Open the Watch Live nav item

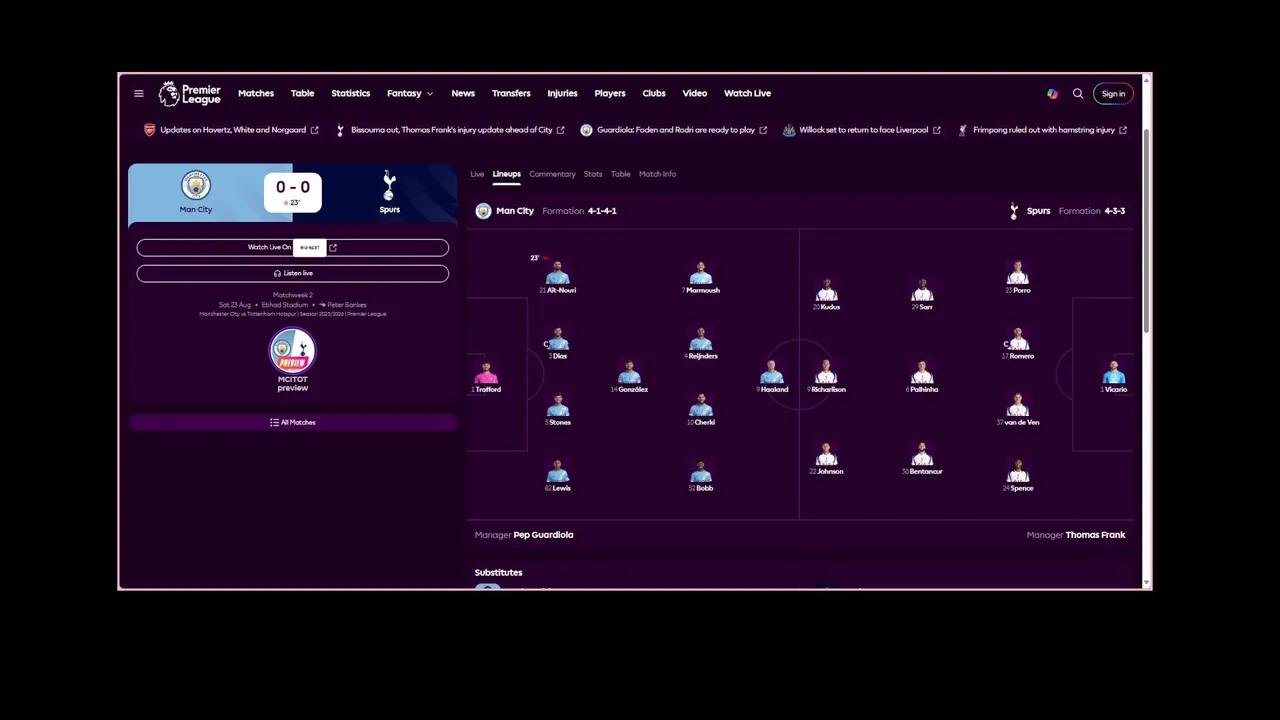[x=747, y=93]
